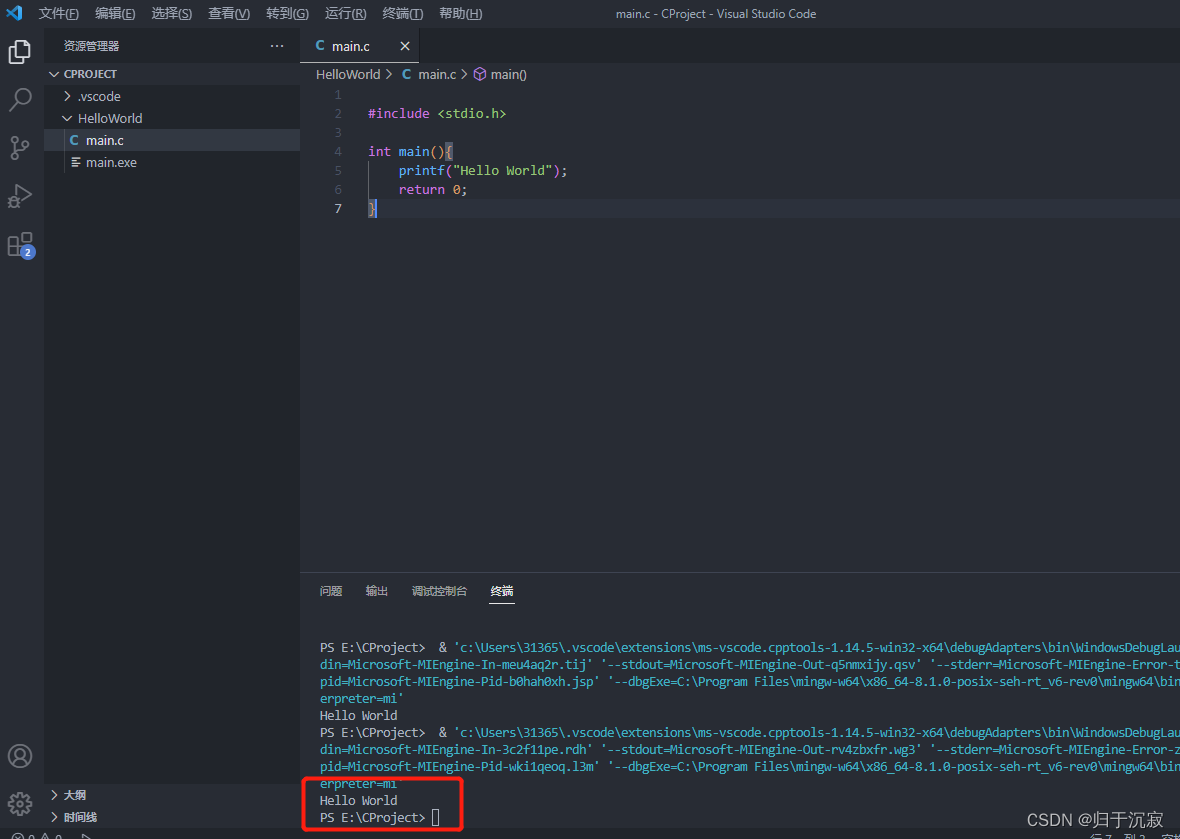
Task: Open the 编辑(E) menu
Action: tap(115, 14)
